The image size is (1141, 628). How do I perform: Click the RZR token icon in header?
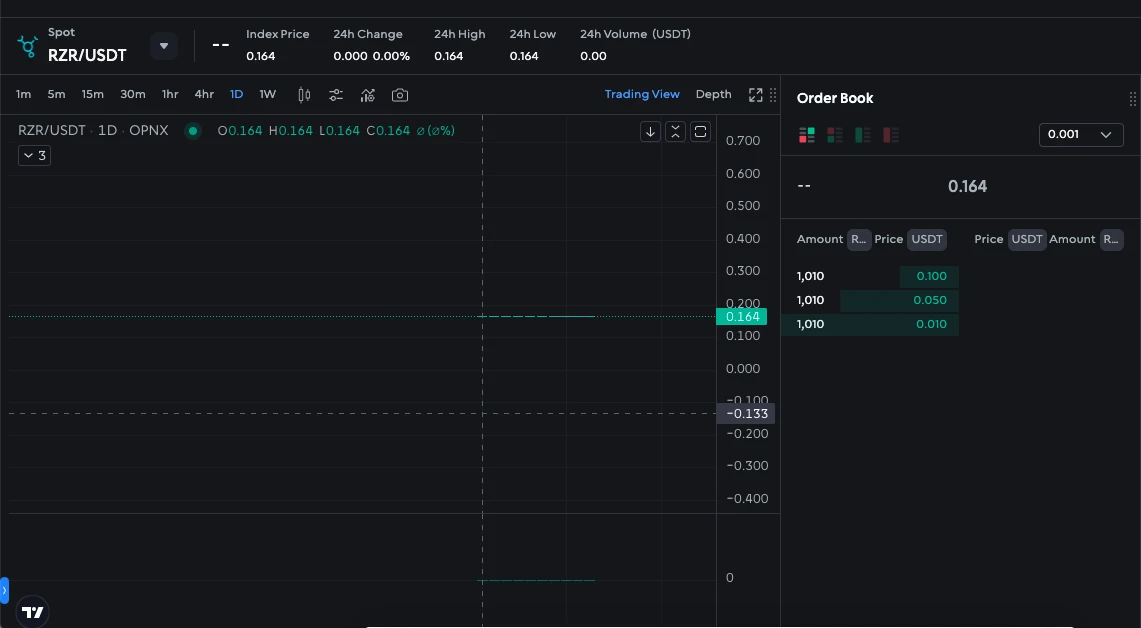click(x=28, y=46)
